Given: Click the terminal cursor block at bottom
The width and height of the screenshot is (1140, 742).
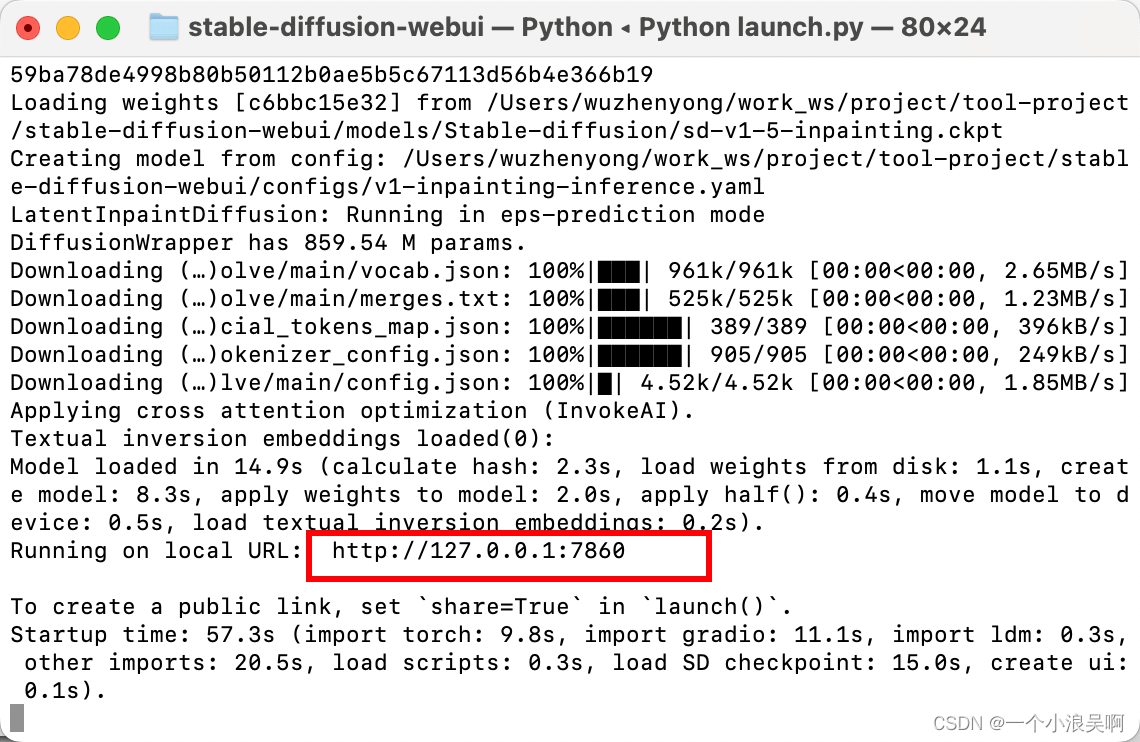Looking at the screenshot, I should click(17, 718).
